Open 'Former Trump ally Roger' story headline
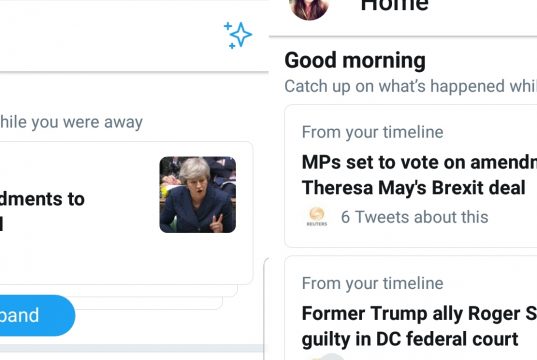Image resolution: width=537 pixels, height=360 pixels. 419,313
